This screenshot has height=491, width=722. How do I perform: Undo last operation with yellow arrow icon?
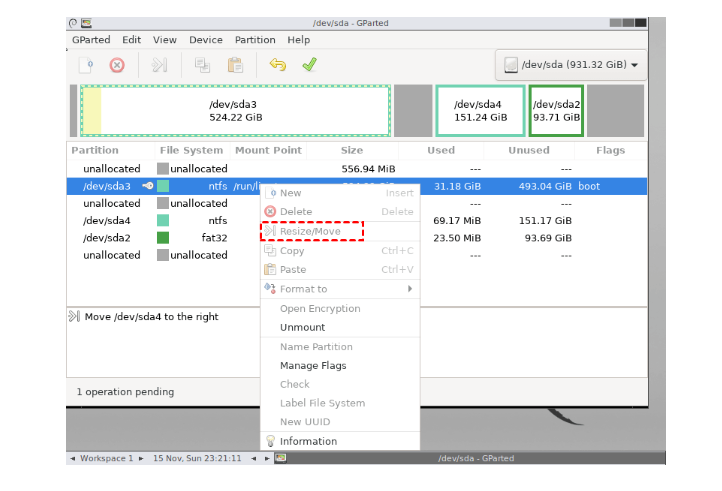(x=277, y=65)
